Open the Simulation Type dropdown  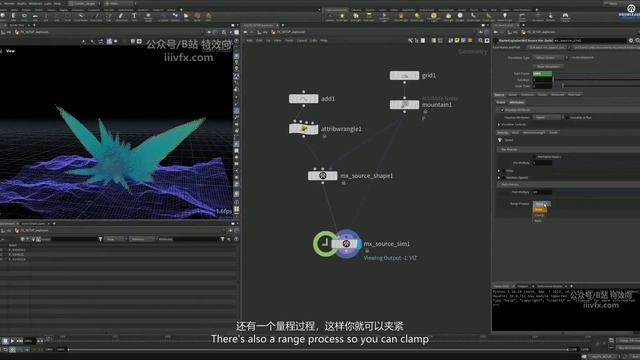pyautogui.click(x=548, y=58)
